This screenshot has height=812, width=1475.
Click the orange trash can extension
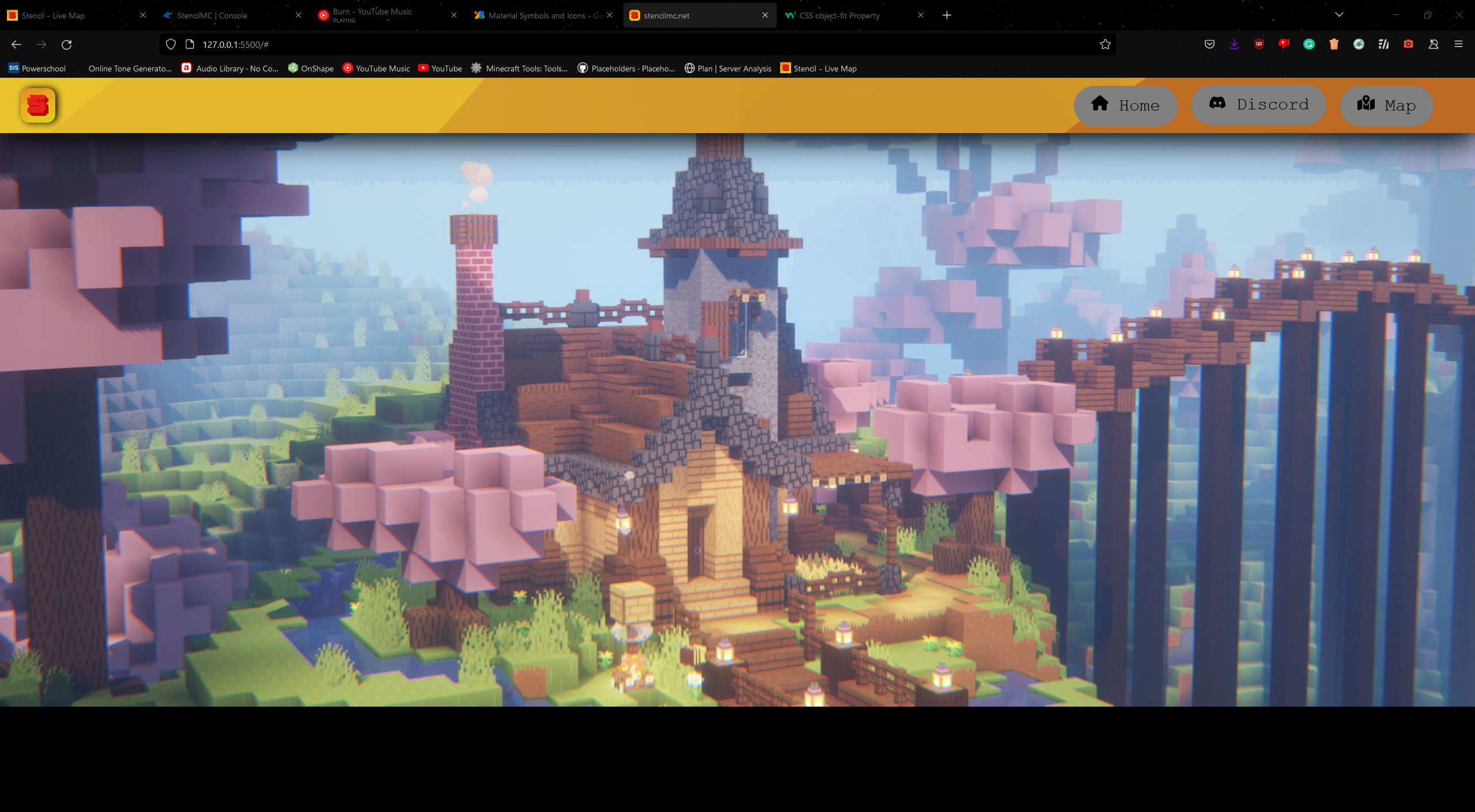1334,44
